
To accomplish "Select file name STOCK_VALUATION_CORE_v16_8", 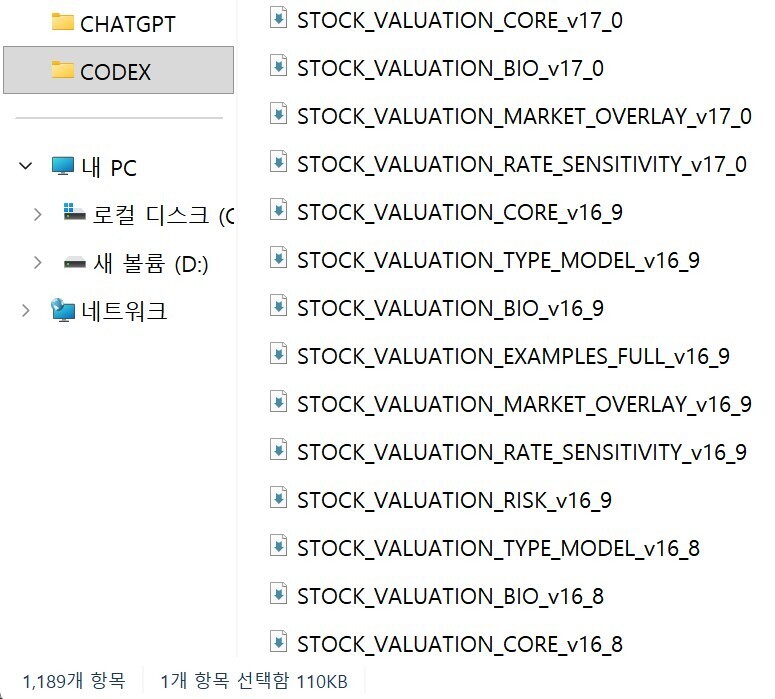I will tap(460, 644).
